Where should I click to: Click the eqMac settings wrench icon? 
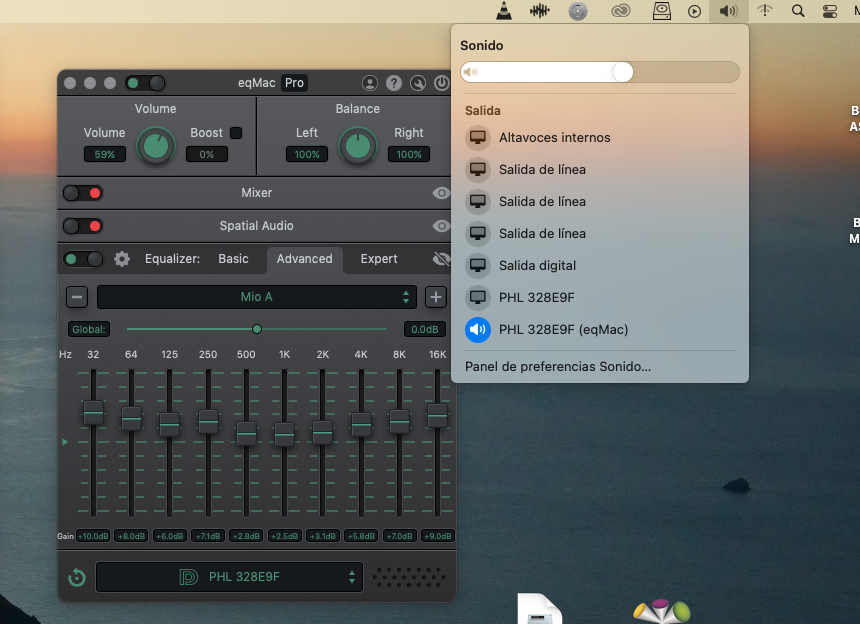point(418,83)
